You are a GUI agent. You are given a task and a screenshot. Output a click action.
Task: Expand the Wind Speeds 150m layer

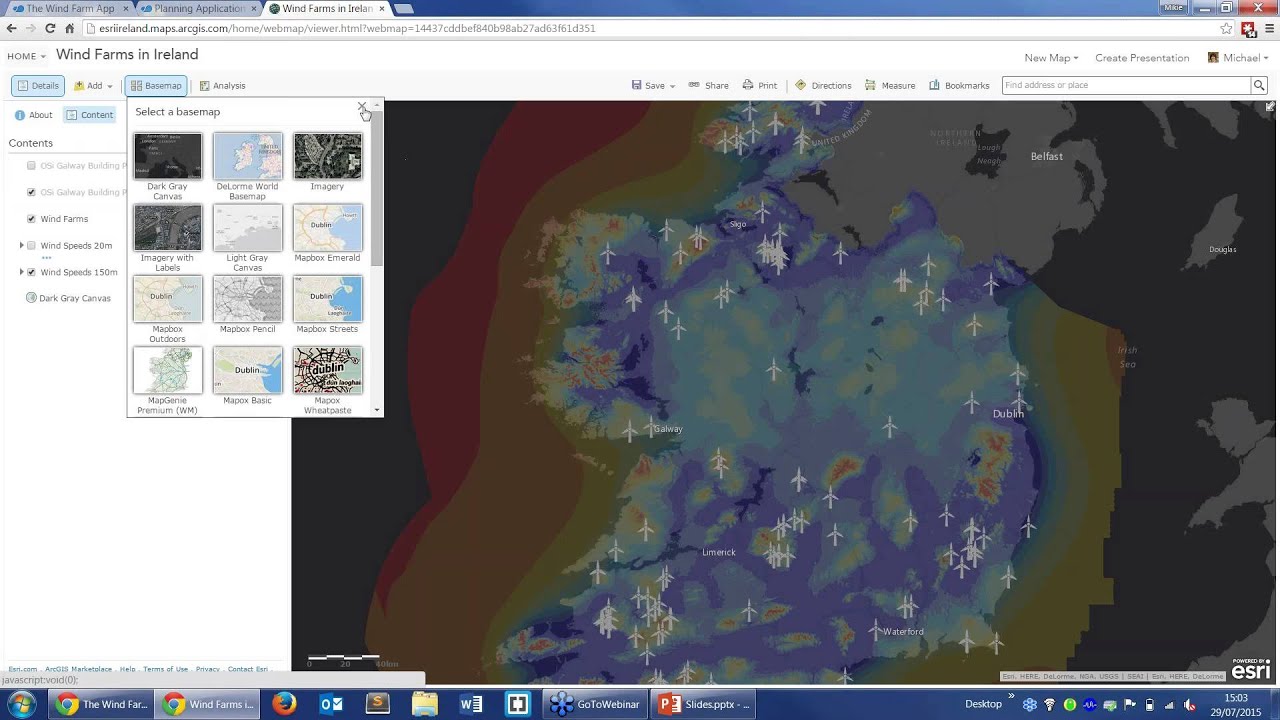click(x=21, y=272)
